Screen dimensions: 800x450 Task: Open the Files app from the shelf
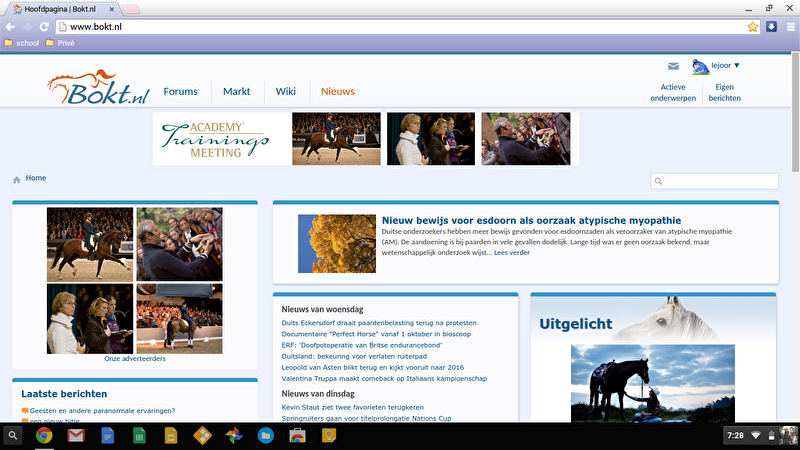(266, 436)
